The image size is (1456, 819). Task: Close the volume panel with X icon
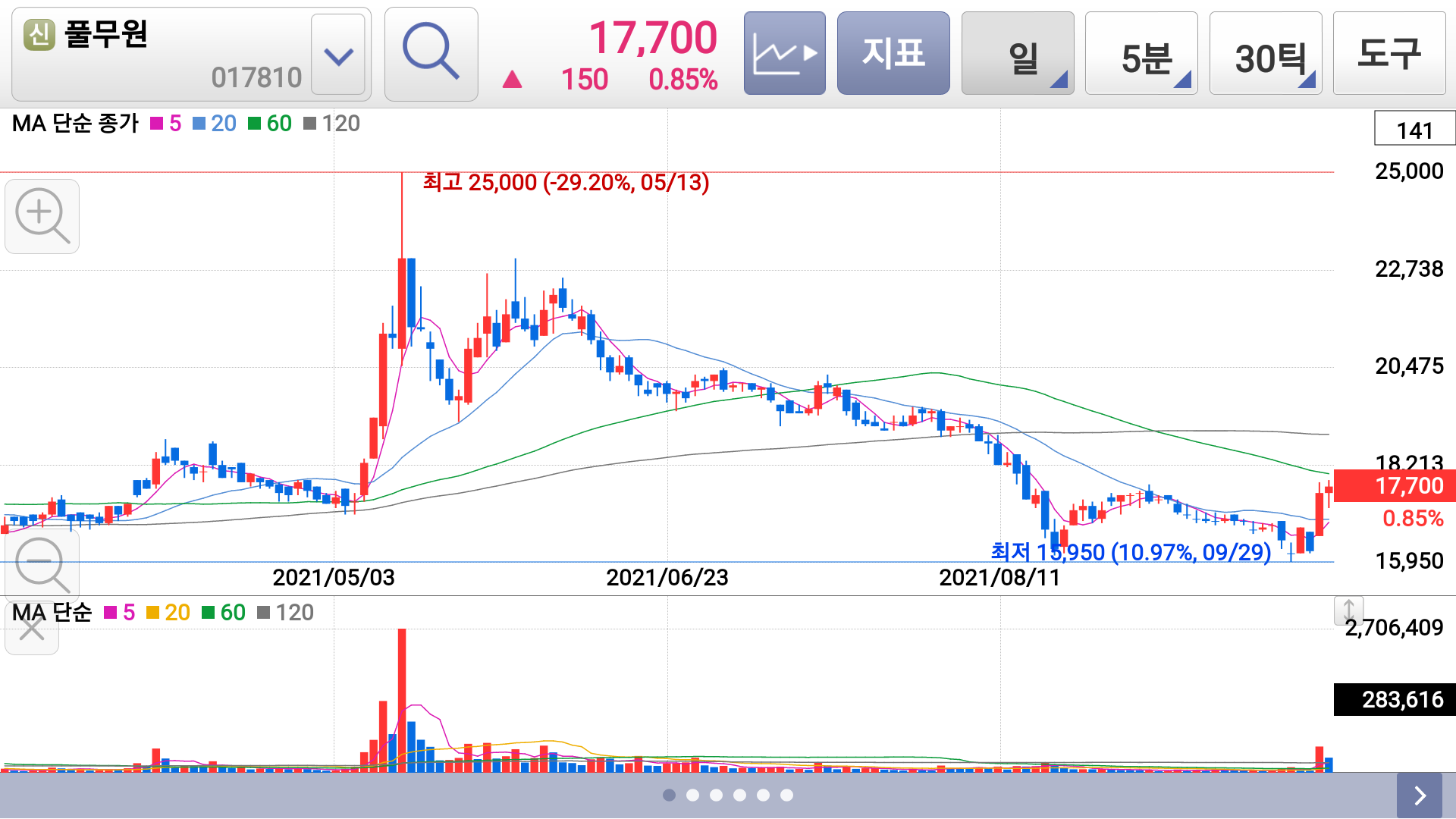pyautogui.click(x=32, y=629)
